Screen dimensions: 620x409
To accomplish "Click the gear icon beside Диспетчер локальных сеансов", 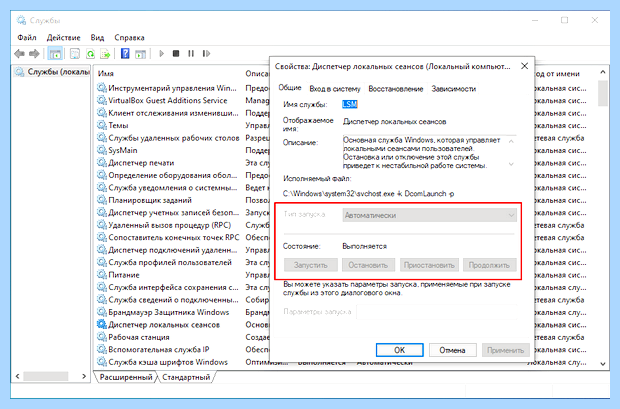I will (x=102, y=324).
